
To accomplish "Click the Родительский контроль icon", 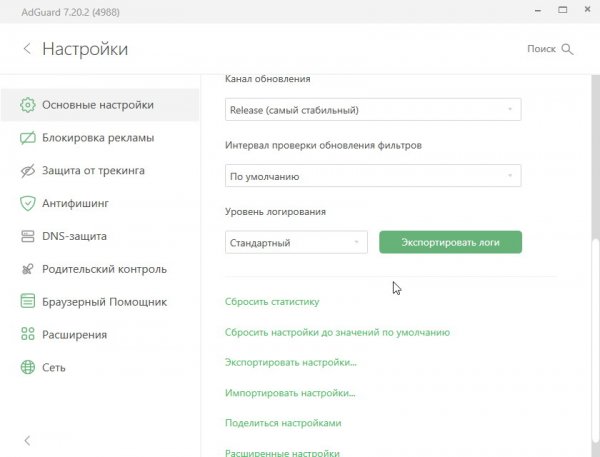I will click(x=28, y=269).
